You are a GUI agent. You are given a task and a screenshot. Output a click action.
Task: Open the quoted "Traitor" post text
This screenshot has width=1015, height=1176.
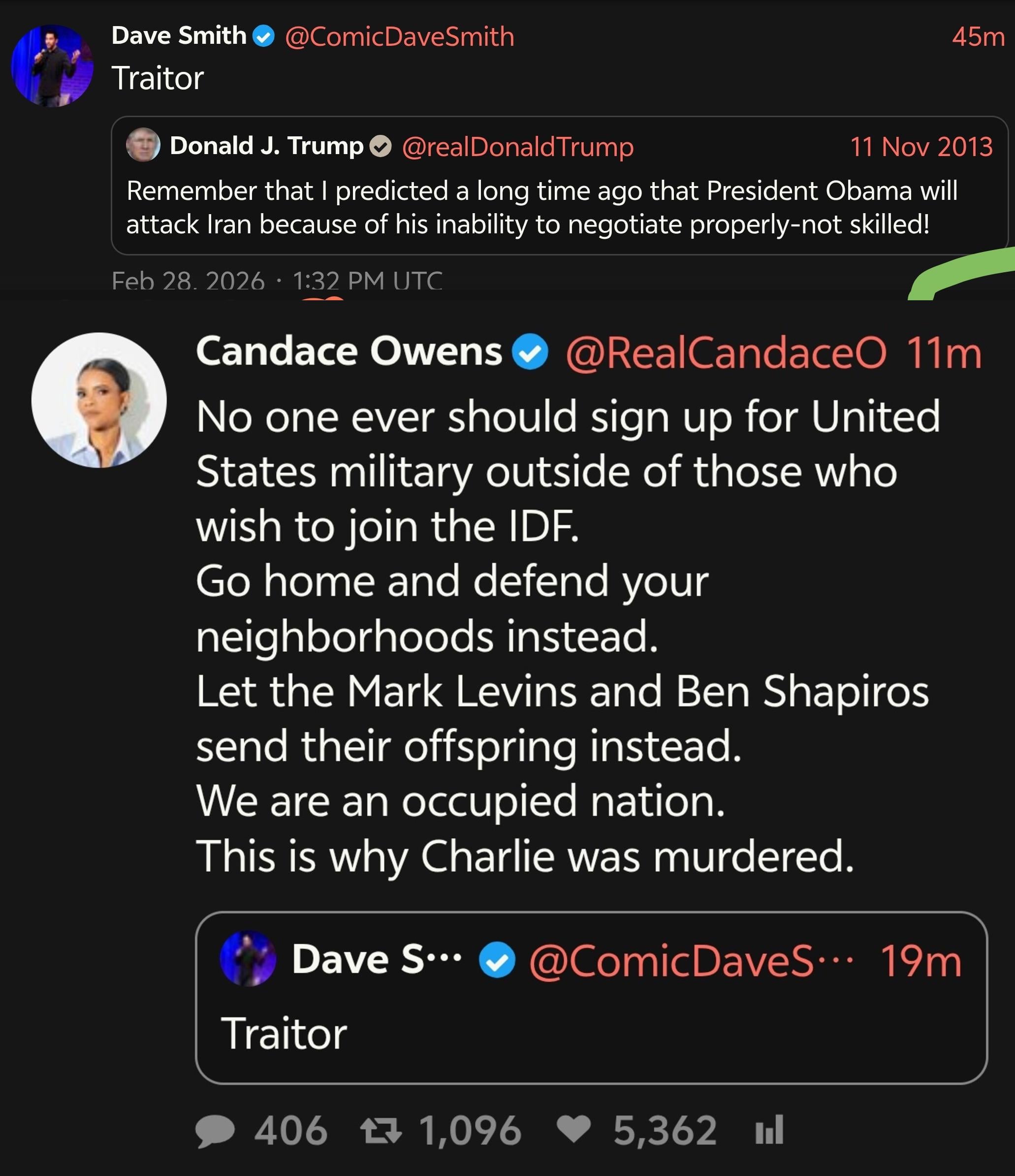pos(284,1034)
